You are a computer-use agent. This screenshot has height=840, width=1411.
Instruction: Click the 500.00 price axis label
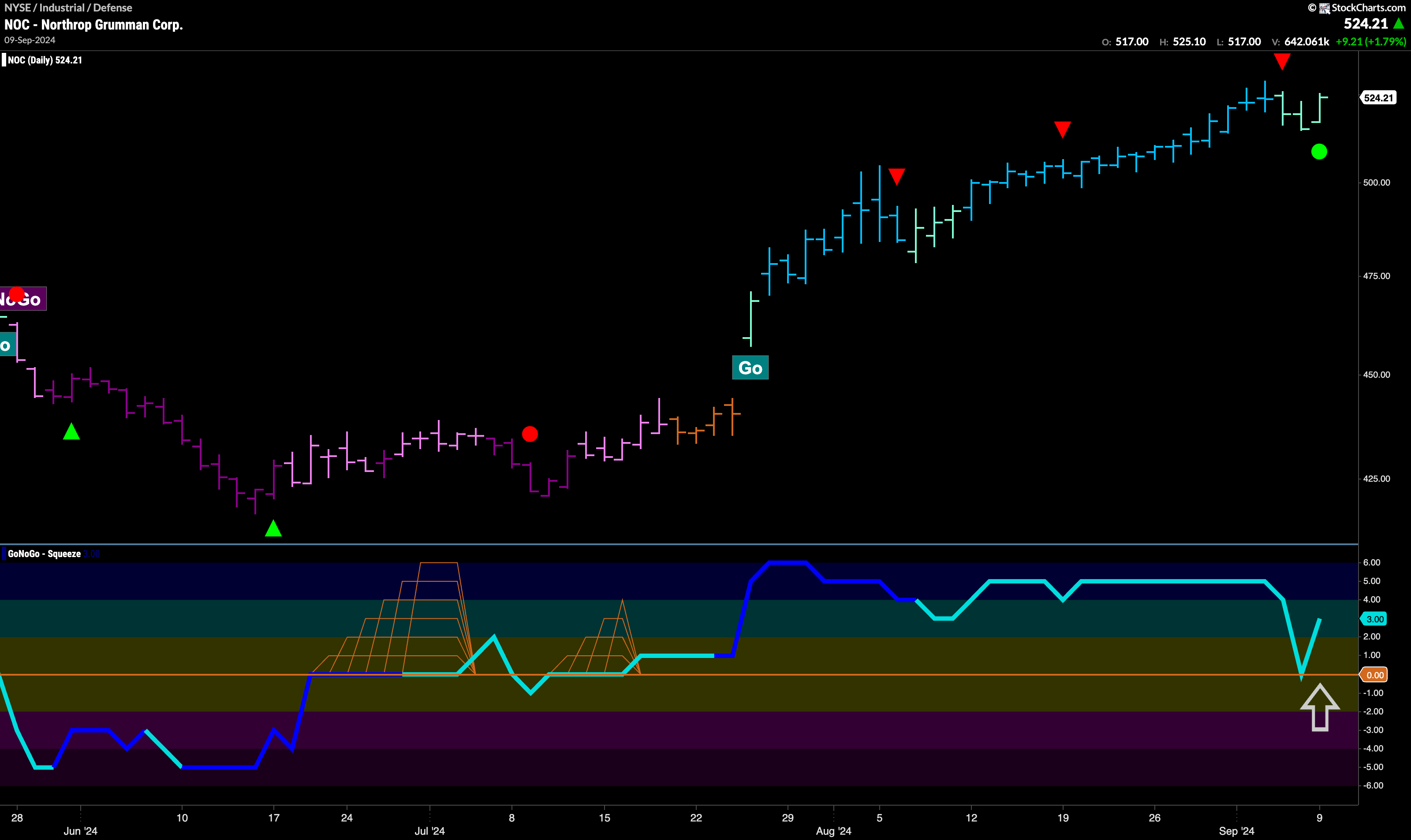tap(1377, 182)
